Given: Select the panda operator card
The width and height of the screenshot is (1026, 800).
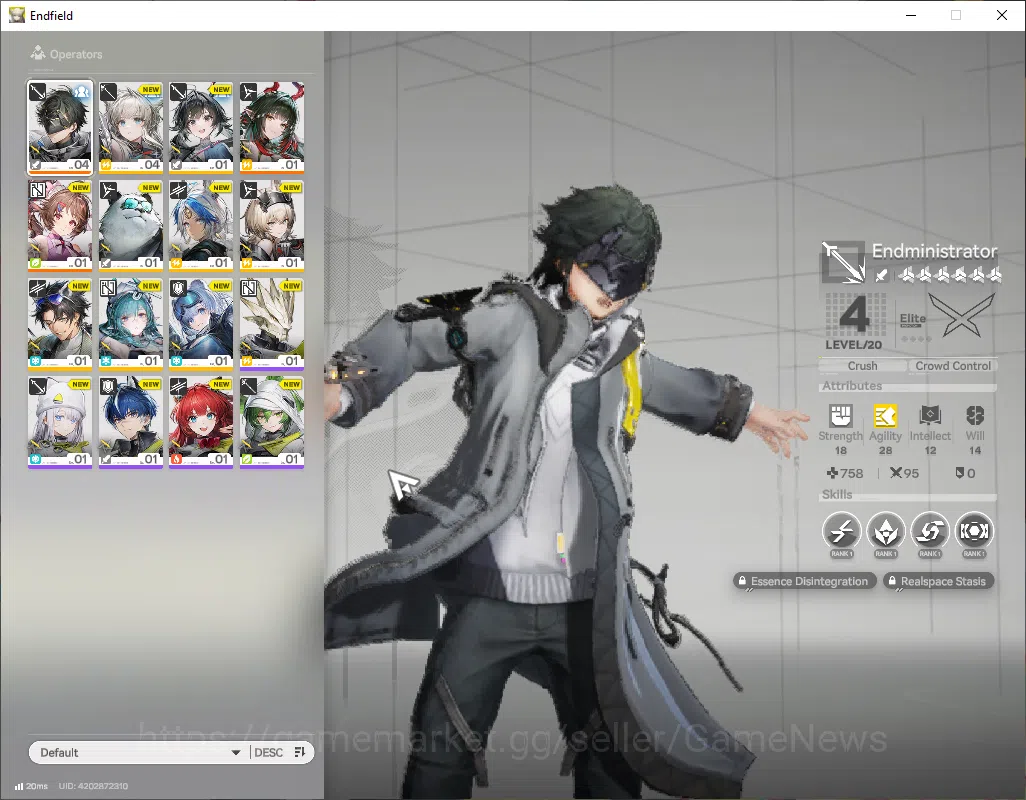Looking at the screenshot, I should pyautogui.click(x=130, y=226).
